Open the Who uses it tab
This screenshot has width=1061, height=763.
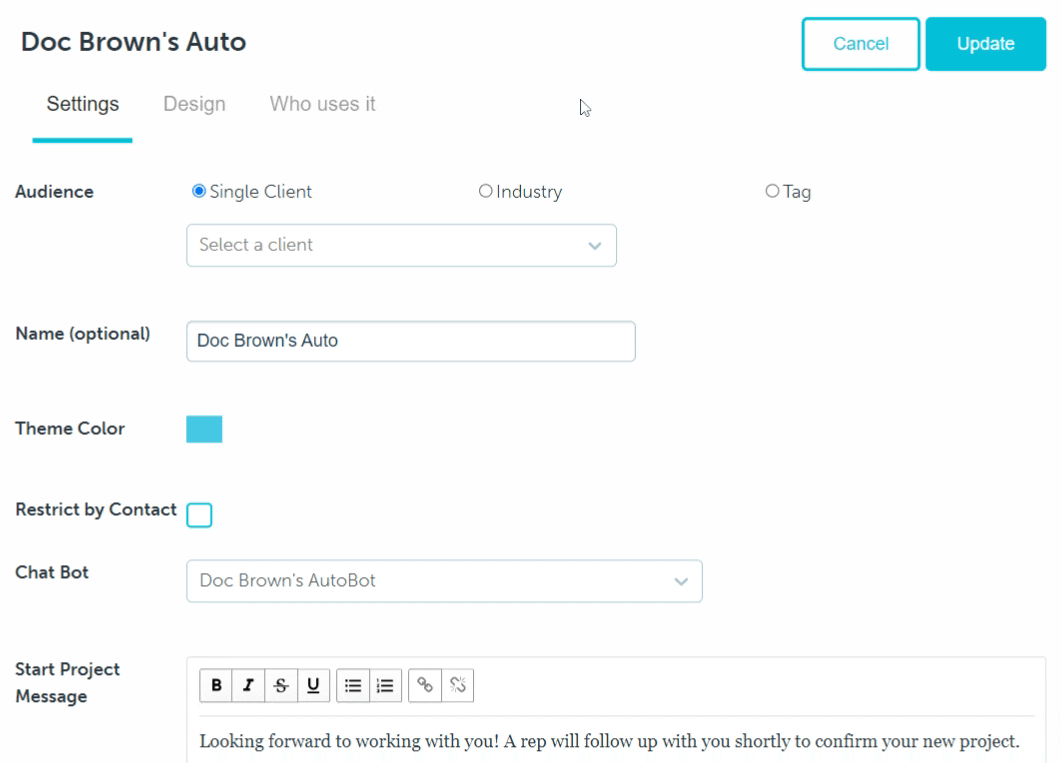(322, 103)
